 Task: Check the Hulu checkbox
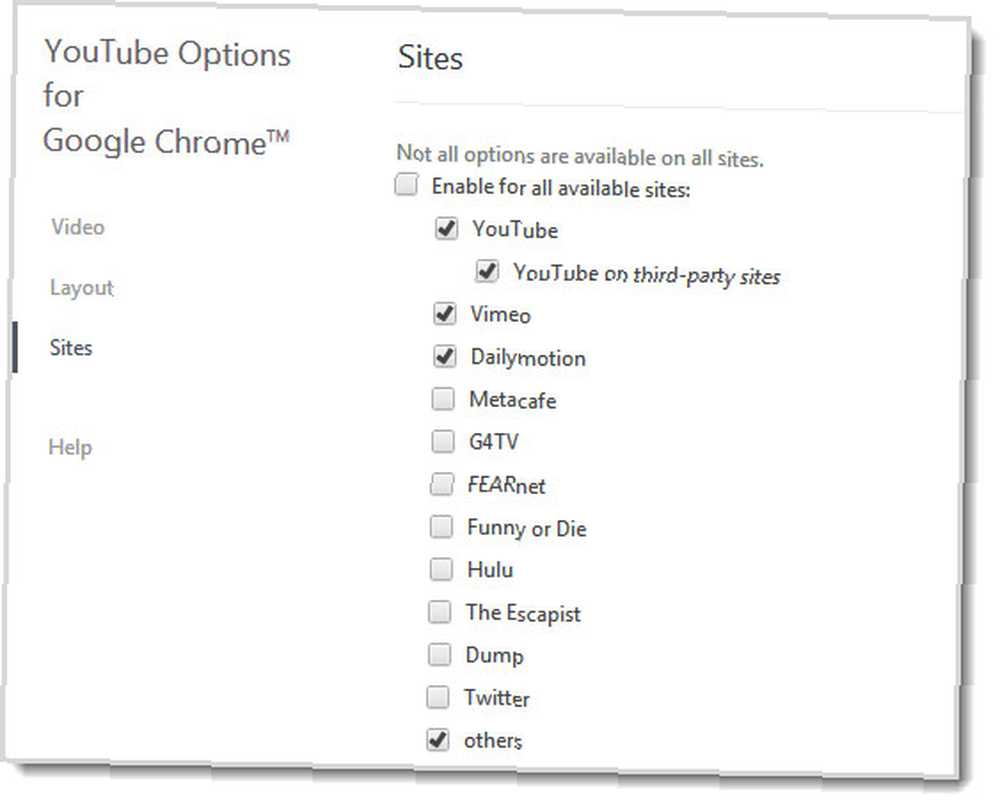(441, 569)
